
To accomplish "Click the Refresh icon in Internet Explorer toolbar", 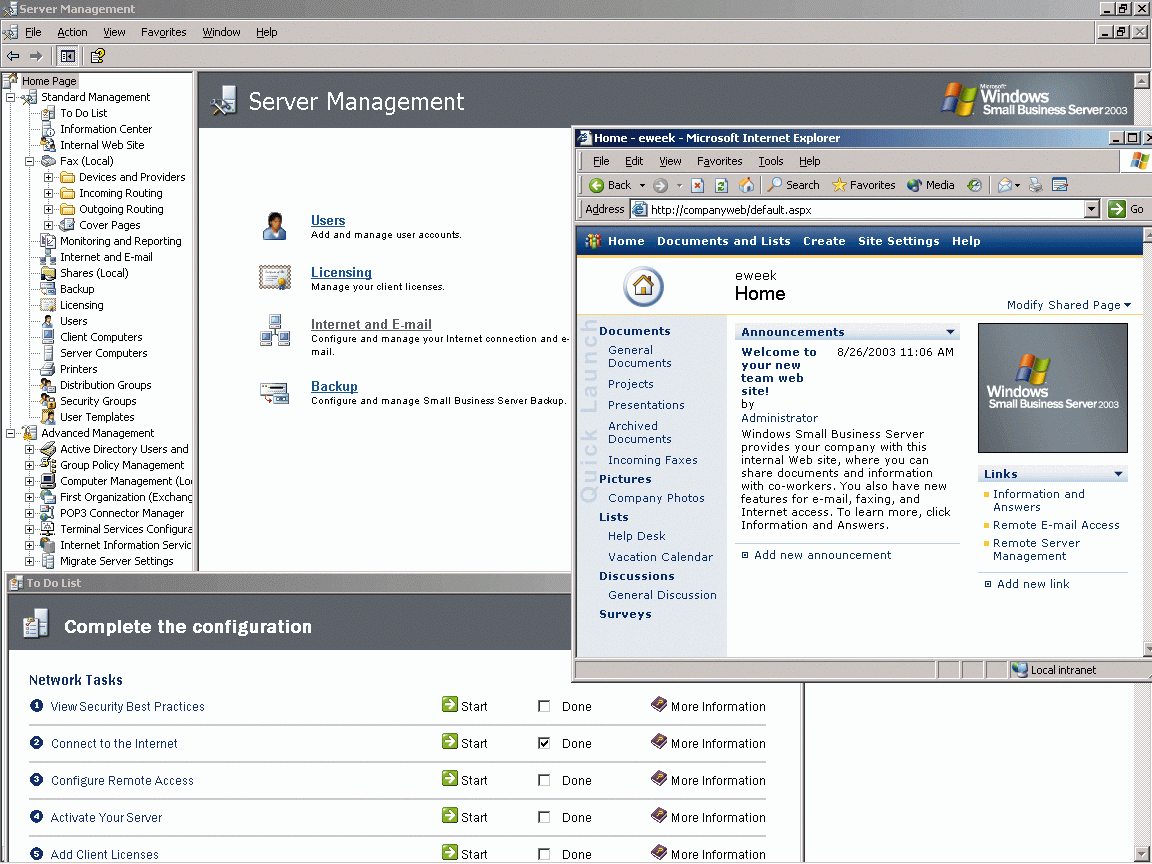I will tap(721, 186).
